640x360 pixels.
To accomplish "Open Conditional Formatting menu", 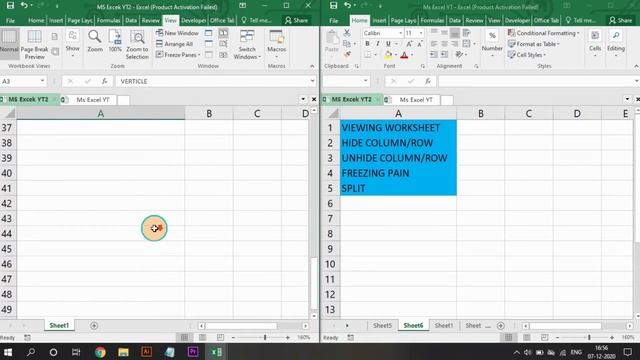I will click(544, 33).
